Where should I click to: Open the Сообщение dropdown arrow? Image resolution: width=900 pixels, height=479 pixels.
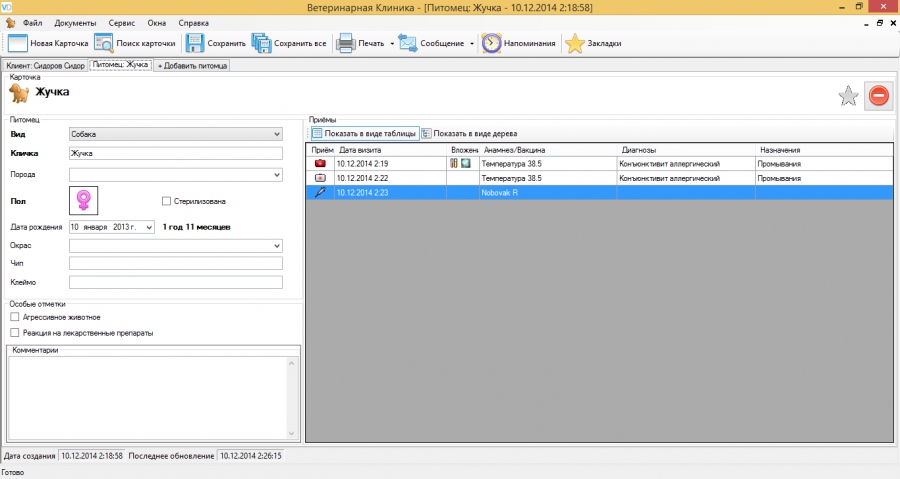point(472,44)
